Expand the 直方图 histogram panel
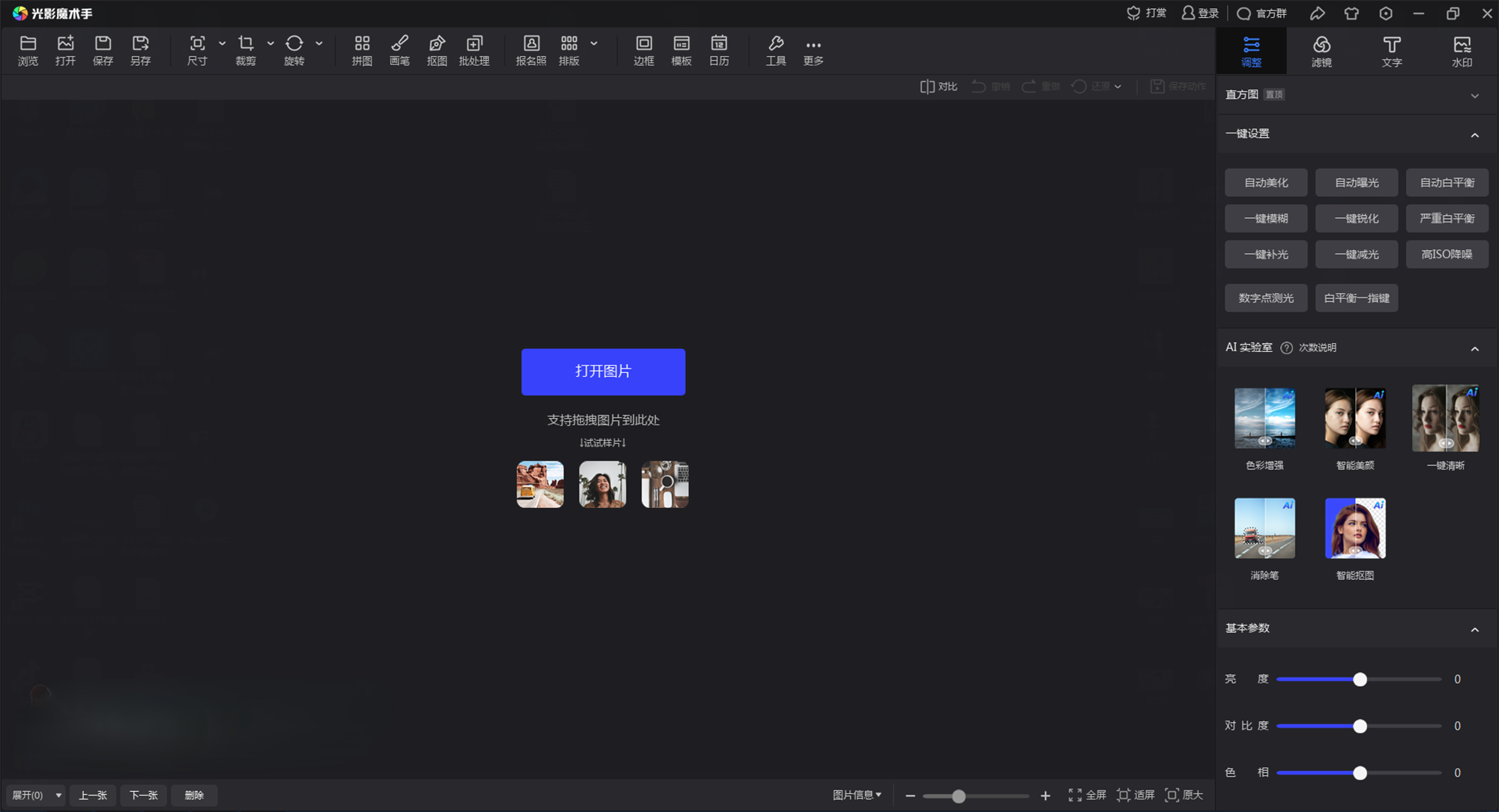The width and height of the screenshot is (1499, 812). pos(1474,95)
